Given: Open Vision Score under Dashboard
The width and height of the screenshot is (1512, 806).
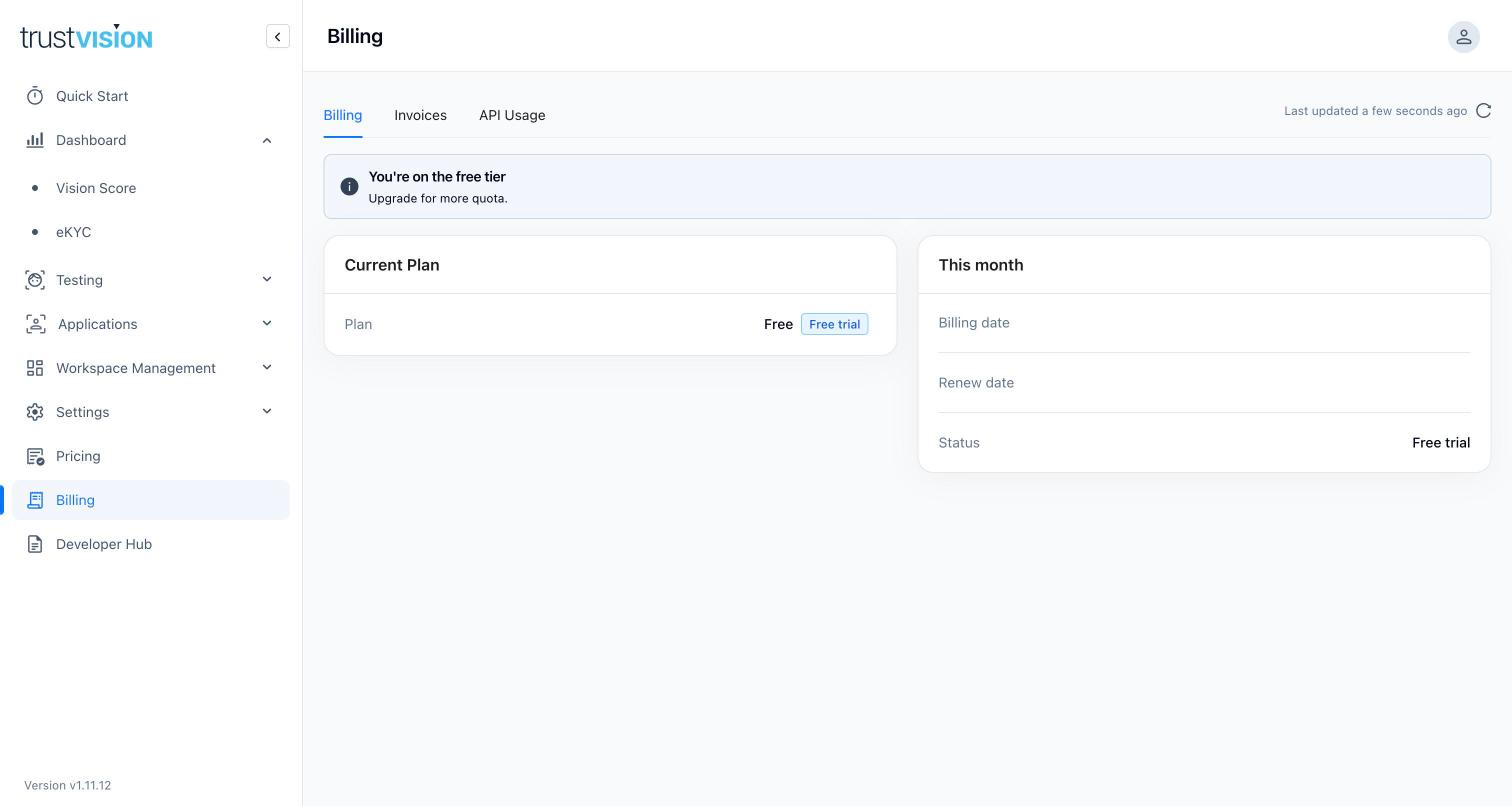Looking at the screenshot, I should [151, 188].
